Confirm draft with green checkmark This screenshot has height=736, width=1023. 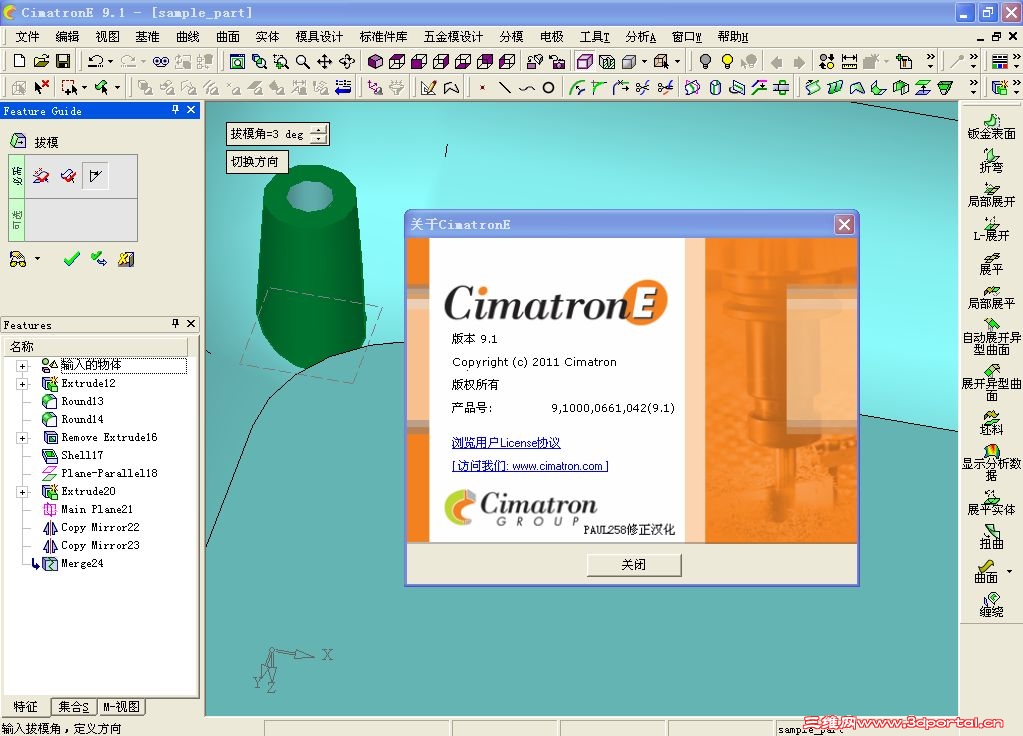coord(72,259)
